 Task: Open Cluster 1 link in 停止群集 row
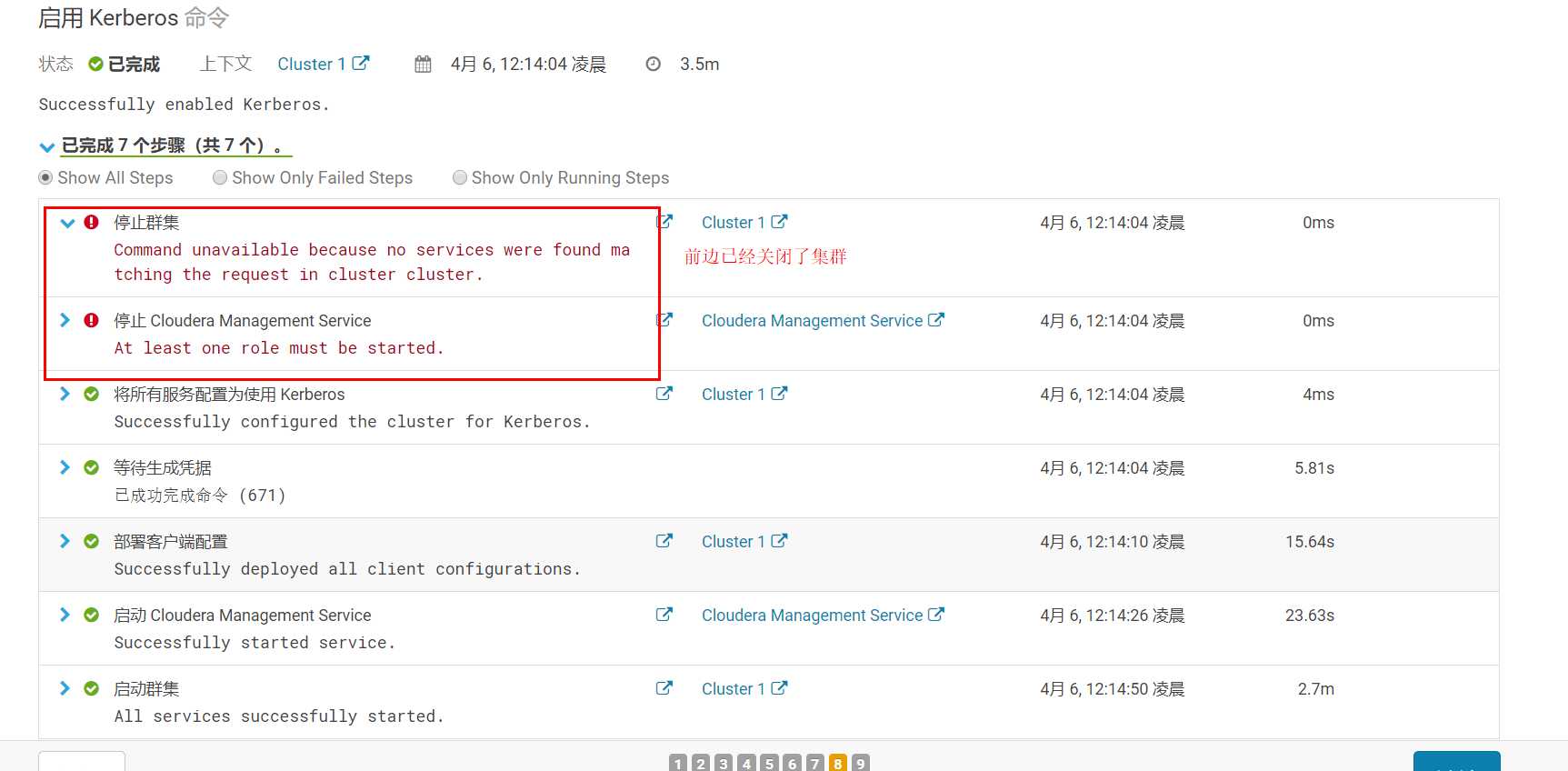pyautogui.click(x=733, y=222)
